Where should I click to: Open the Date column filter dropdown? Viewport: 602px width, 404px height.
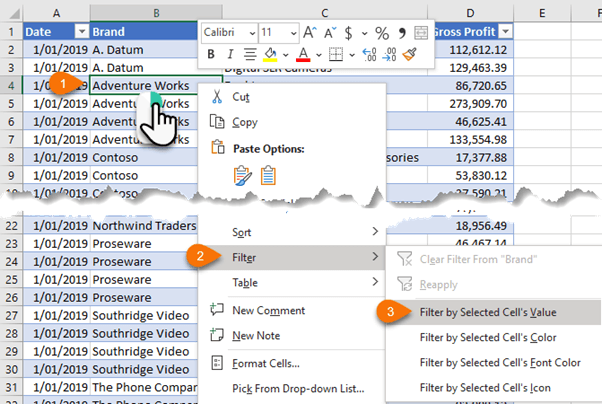(82, 31)
